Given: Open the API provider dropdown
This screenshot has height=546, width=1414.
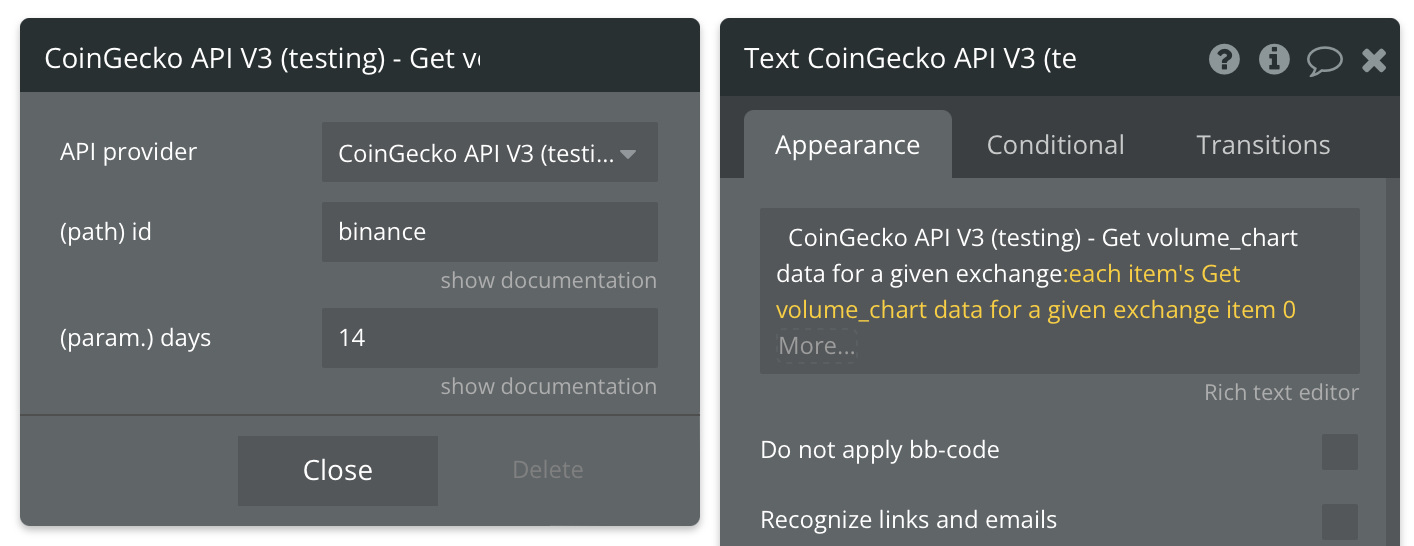Looking at the screenshot, I should (489, 153).
